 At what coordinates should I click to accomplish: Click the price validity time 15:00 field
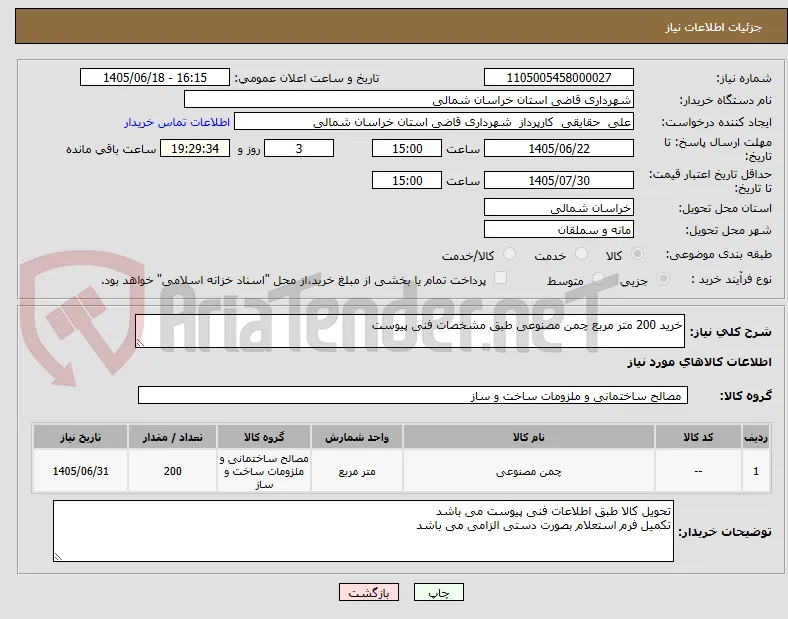click(407, 180)
